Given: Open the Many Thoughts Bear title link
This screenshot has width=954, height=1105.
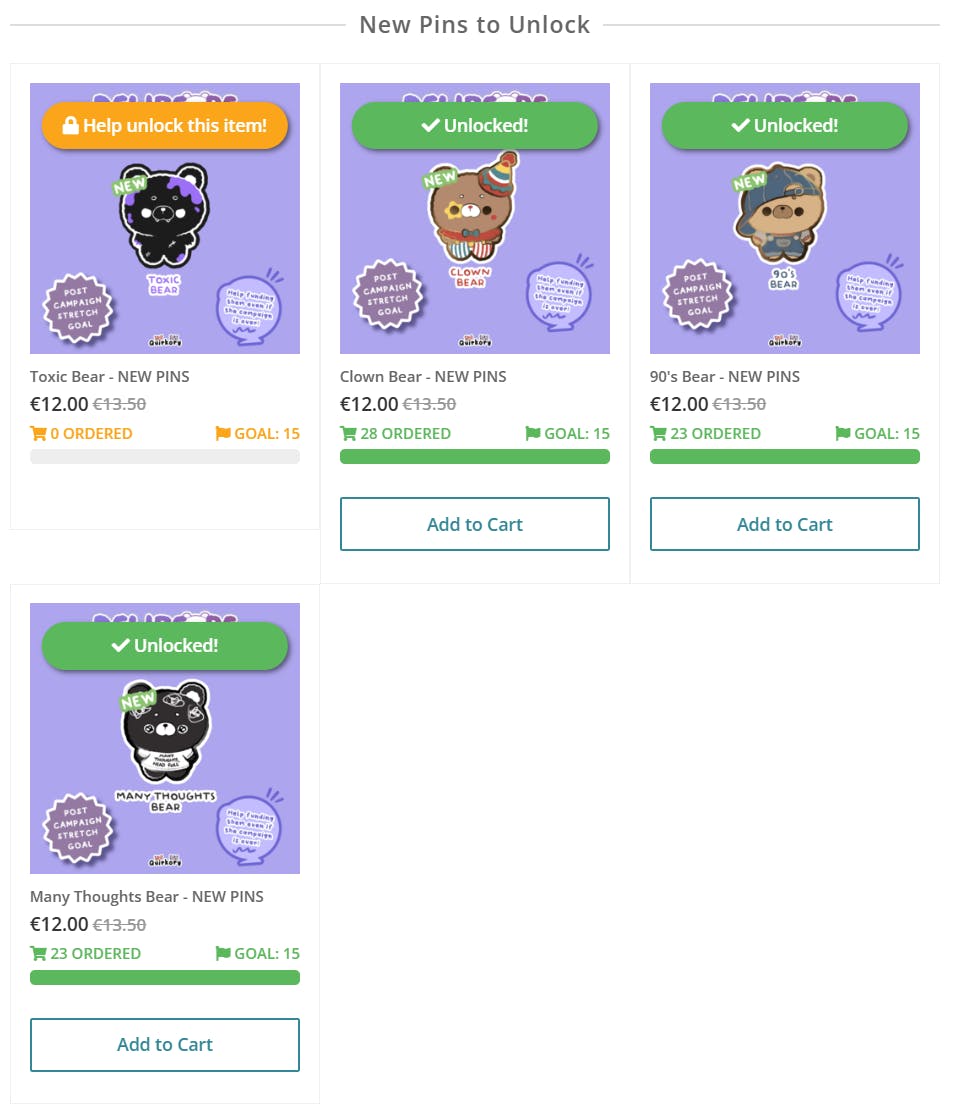Looking at the screenshot, I should (147, 897).
